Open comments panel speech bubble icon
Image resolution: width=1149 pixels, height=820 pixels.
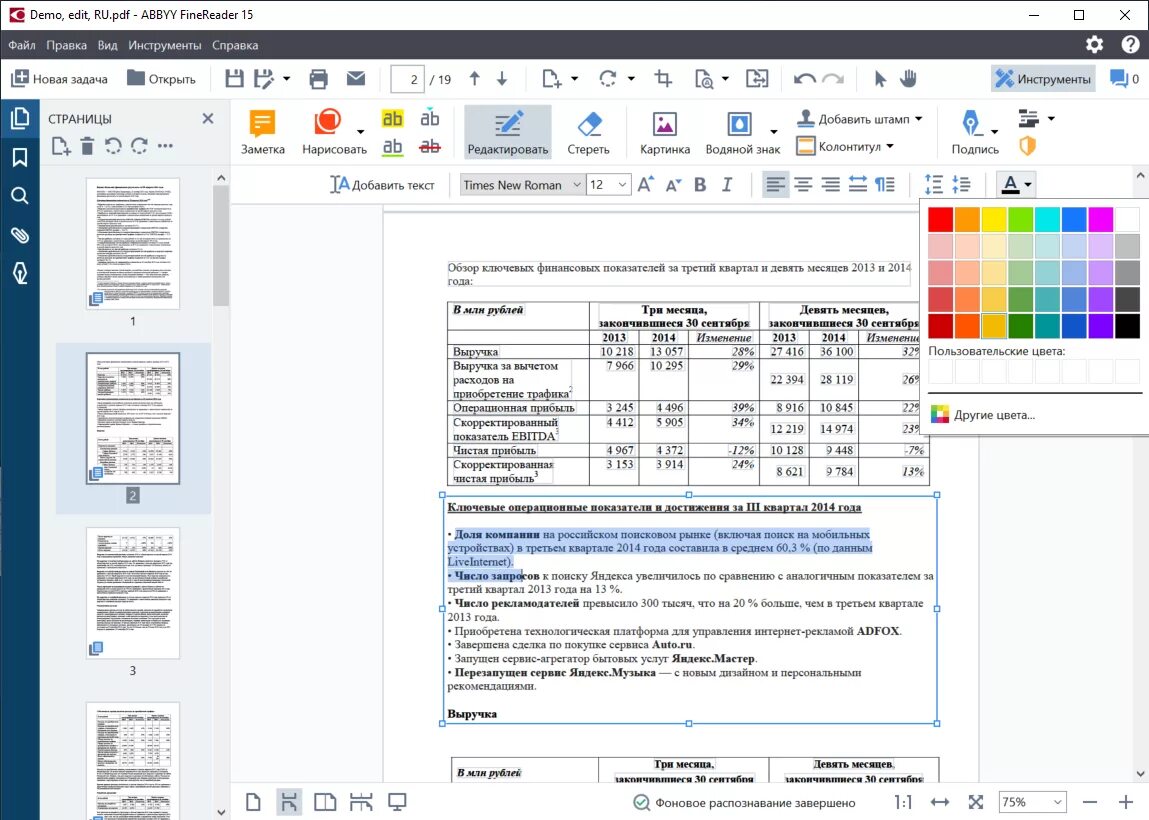point(1119,78)
